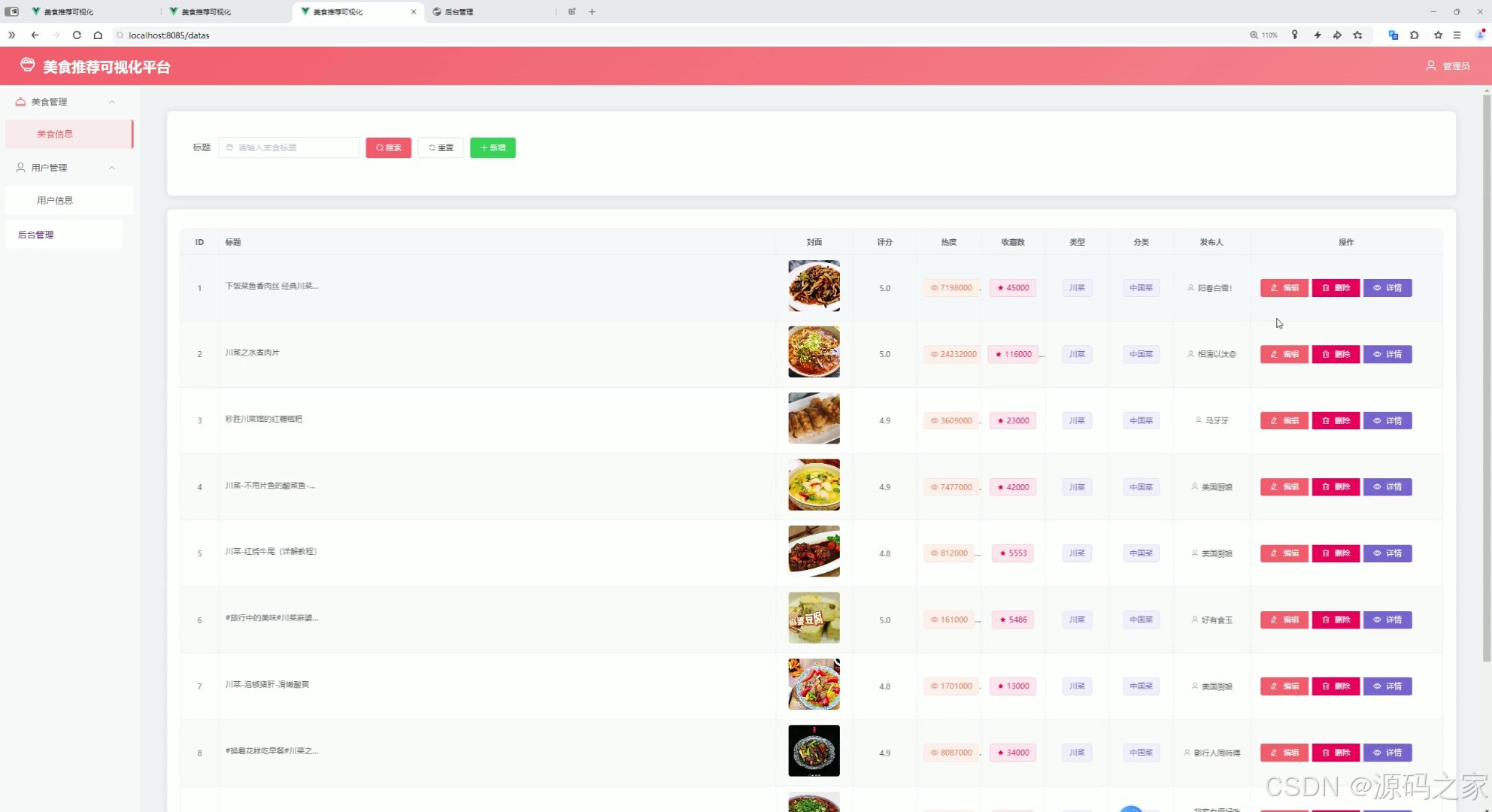The height and width of the screenshot is (812, 1492).
Task: Click the browser reload icon
Action: pos(77,35)
